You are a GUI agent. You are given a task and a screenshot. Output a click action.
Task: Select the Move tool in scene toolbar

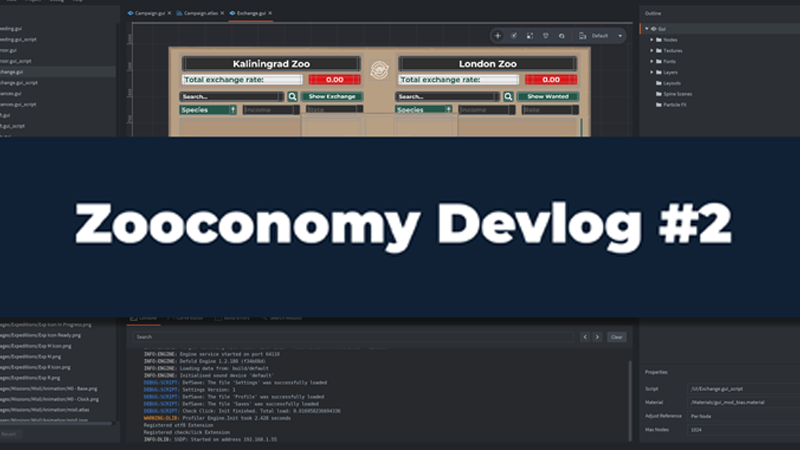(498, 35)
